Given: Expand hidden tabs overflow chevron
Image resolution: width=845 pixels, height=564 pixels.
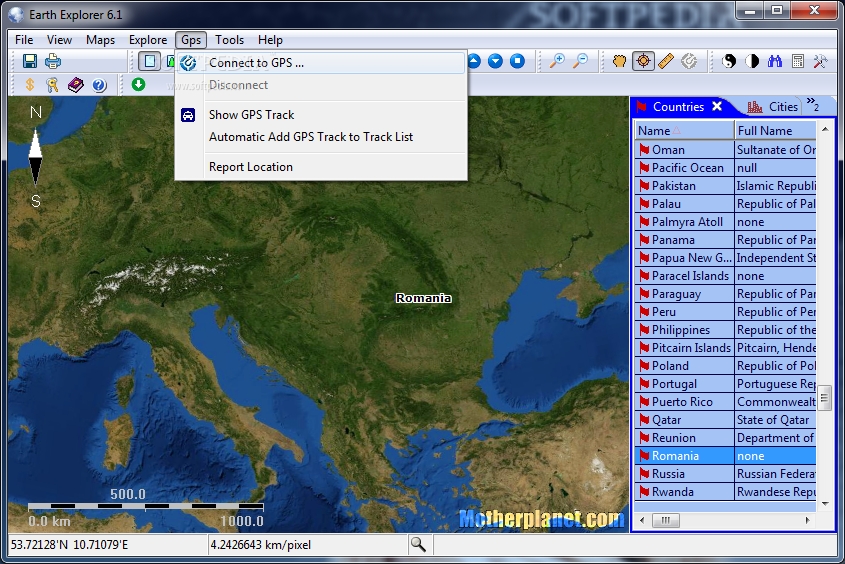Looking at the screenshot, I should pyautogui.click(x=813, y=104).
